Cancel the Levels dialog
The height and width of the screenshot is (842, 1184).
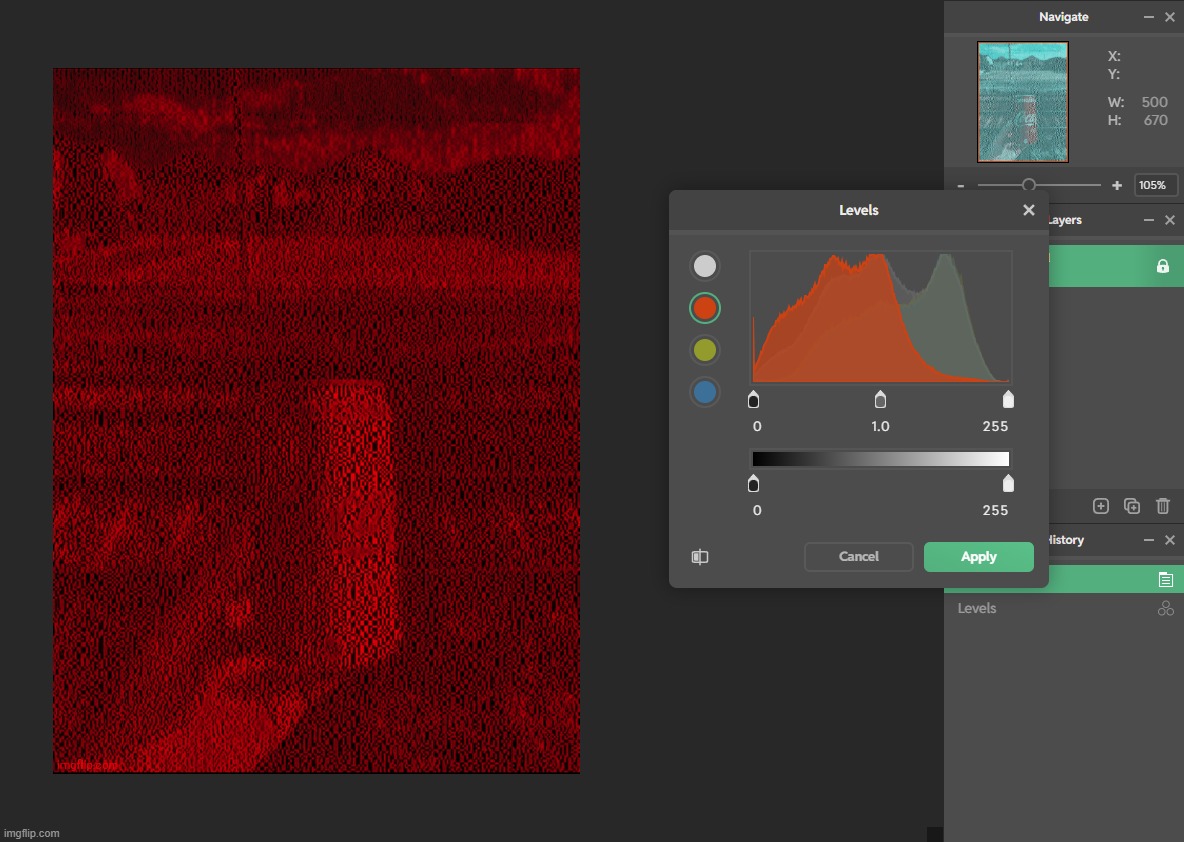point(858,557)
